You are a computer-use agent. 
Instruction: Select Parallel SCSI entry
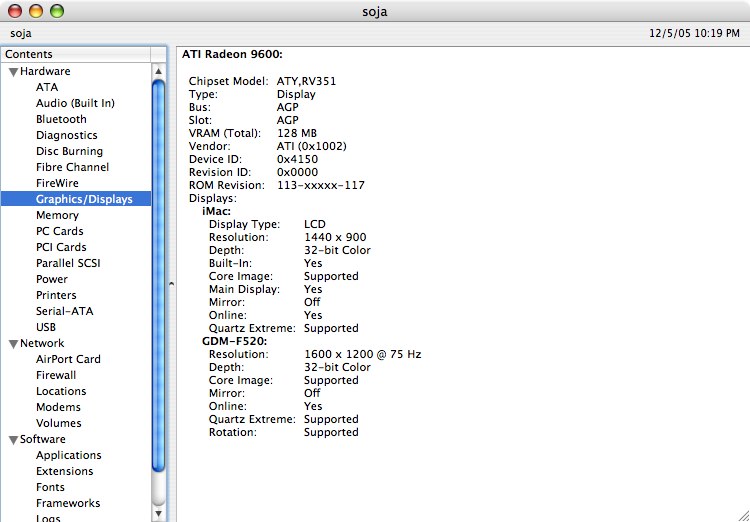pos(68,263)
